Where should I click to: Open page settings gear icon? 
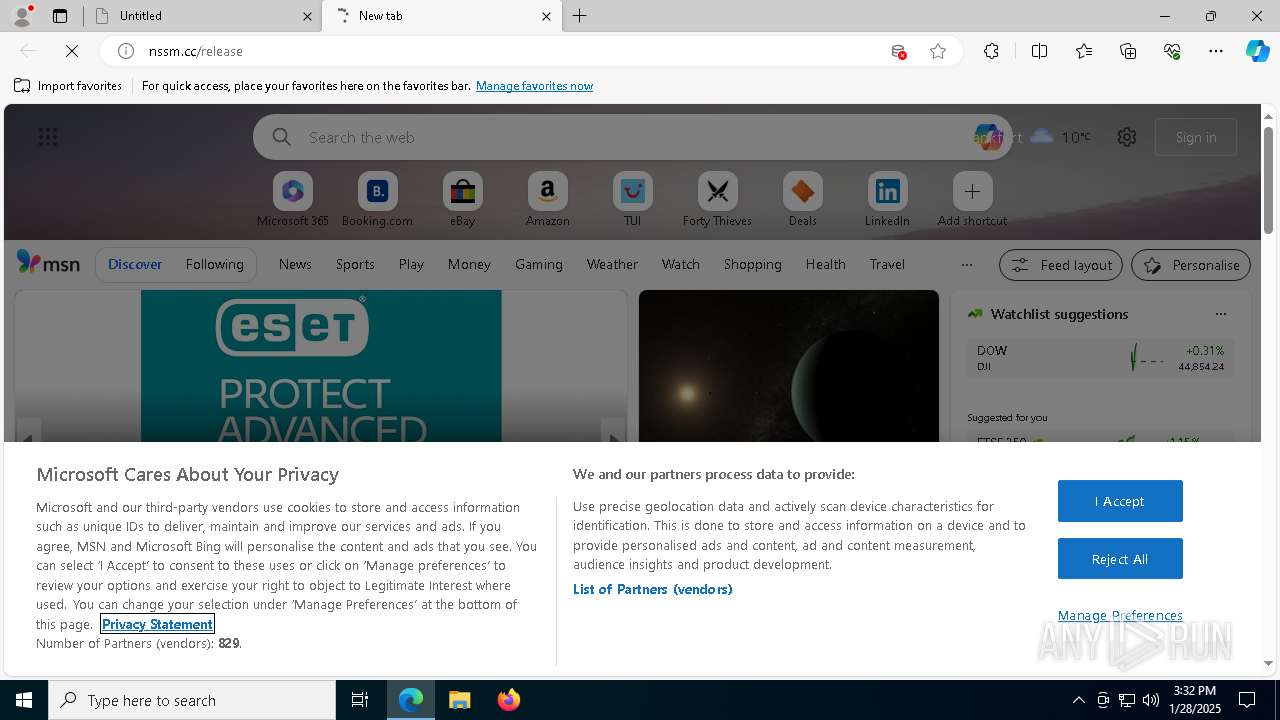(1127, 137)
